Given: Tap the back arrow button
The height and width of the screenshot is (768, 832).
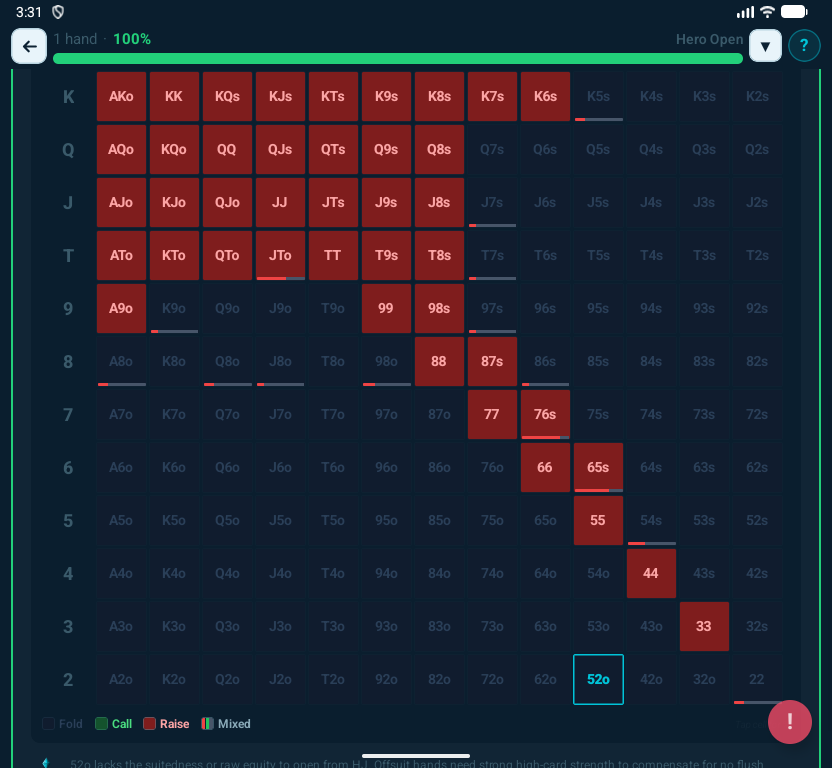Looking at the screenshot, I should click(x=29, y=46).
